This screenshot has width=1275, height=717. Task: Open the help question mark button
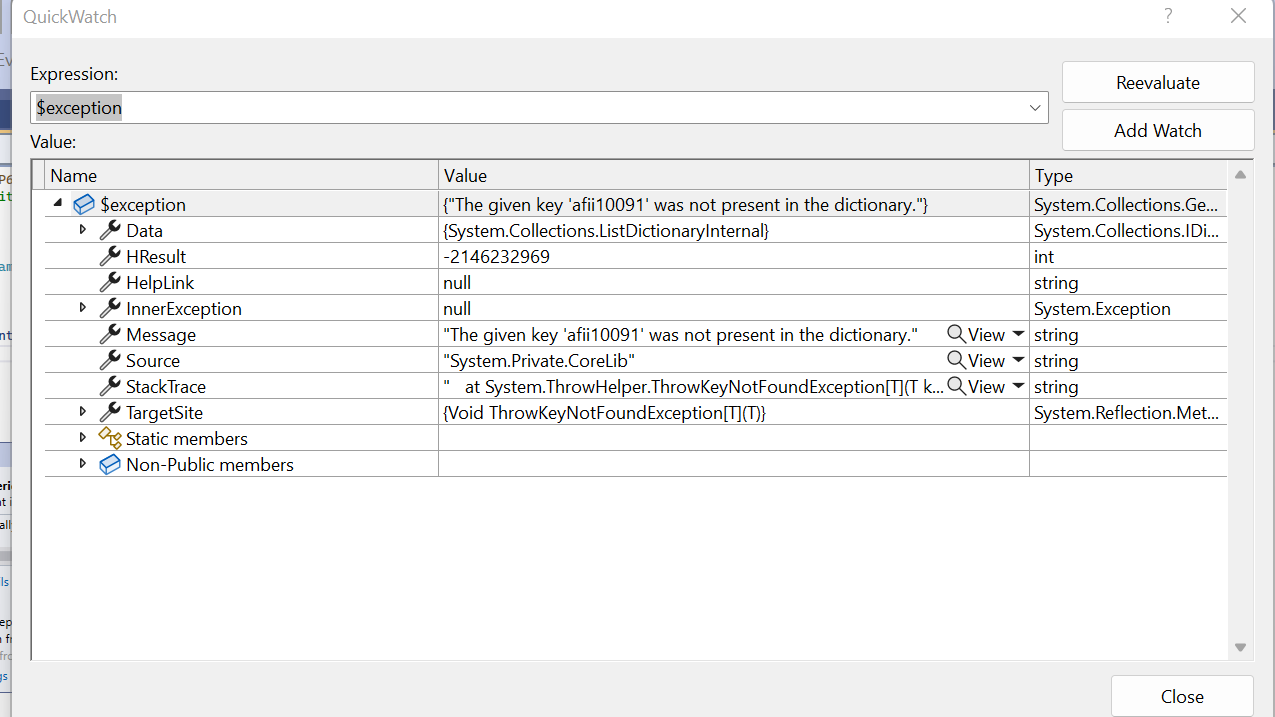click(x=1168, y=17)
